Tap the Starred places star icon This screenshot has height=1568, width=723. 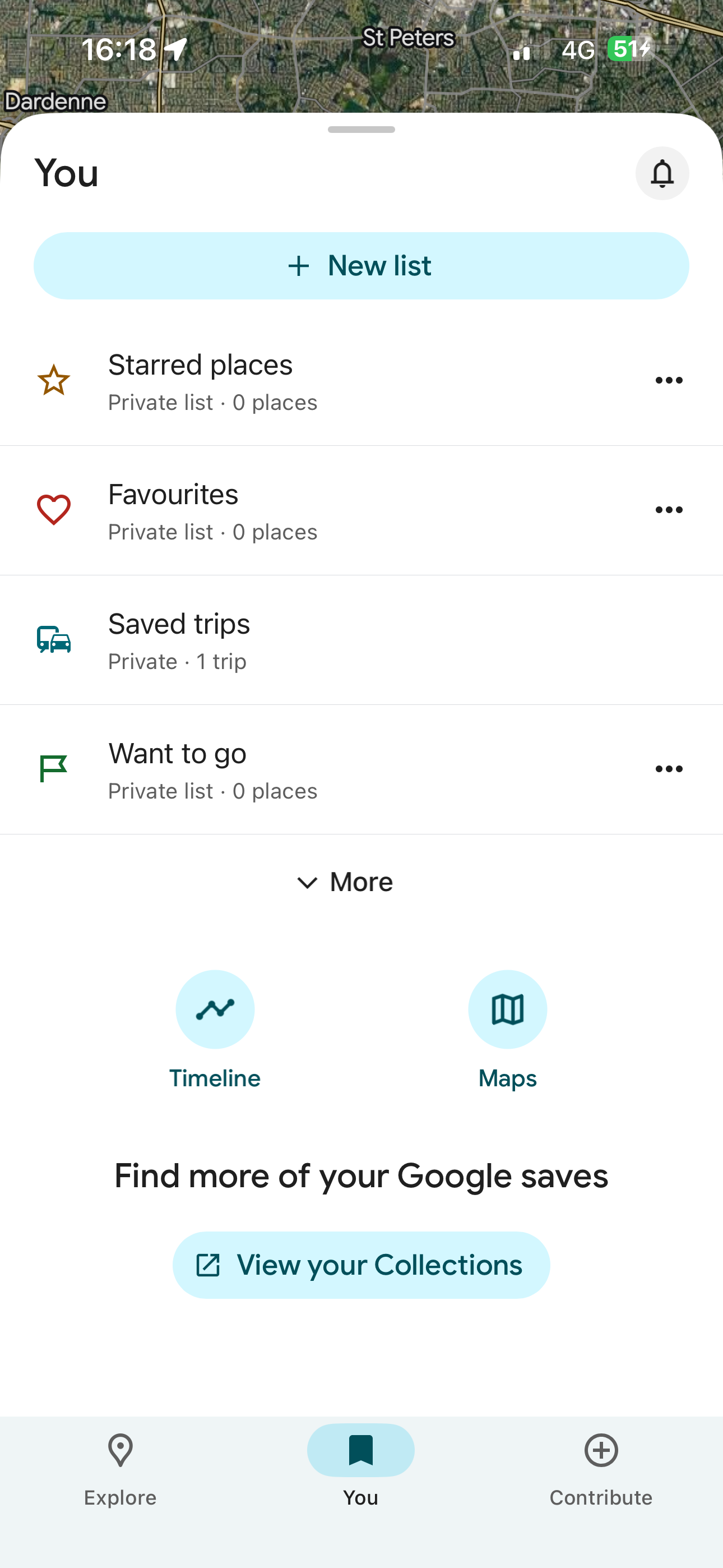click(x=54, y=380)
